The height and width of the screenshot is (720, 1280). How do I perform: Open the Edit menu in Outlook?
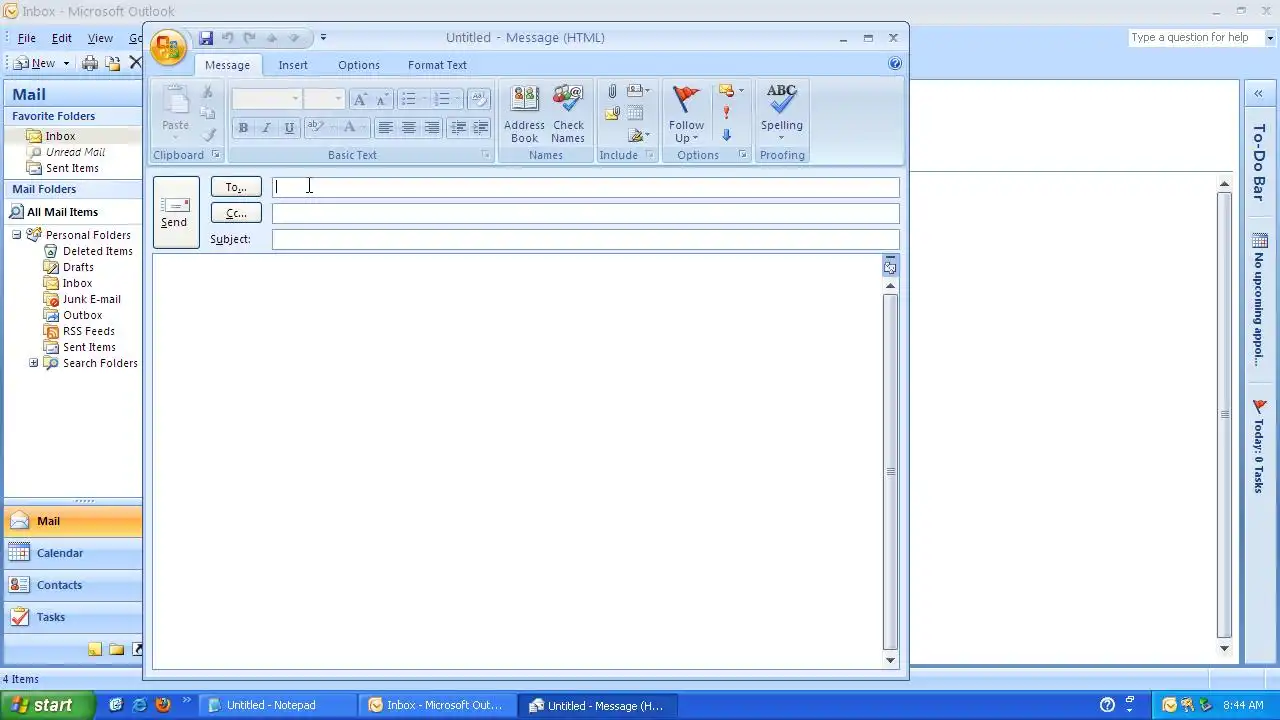[x=62, y=38]
